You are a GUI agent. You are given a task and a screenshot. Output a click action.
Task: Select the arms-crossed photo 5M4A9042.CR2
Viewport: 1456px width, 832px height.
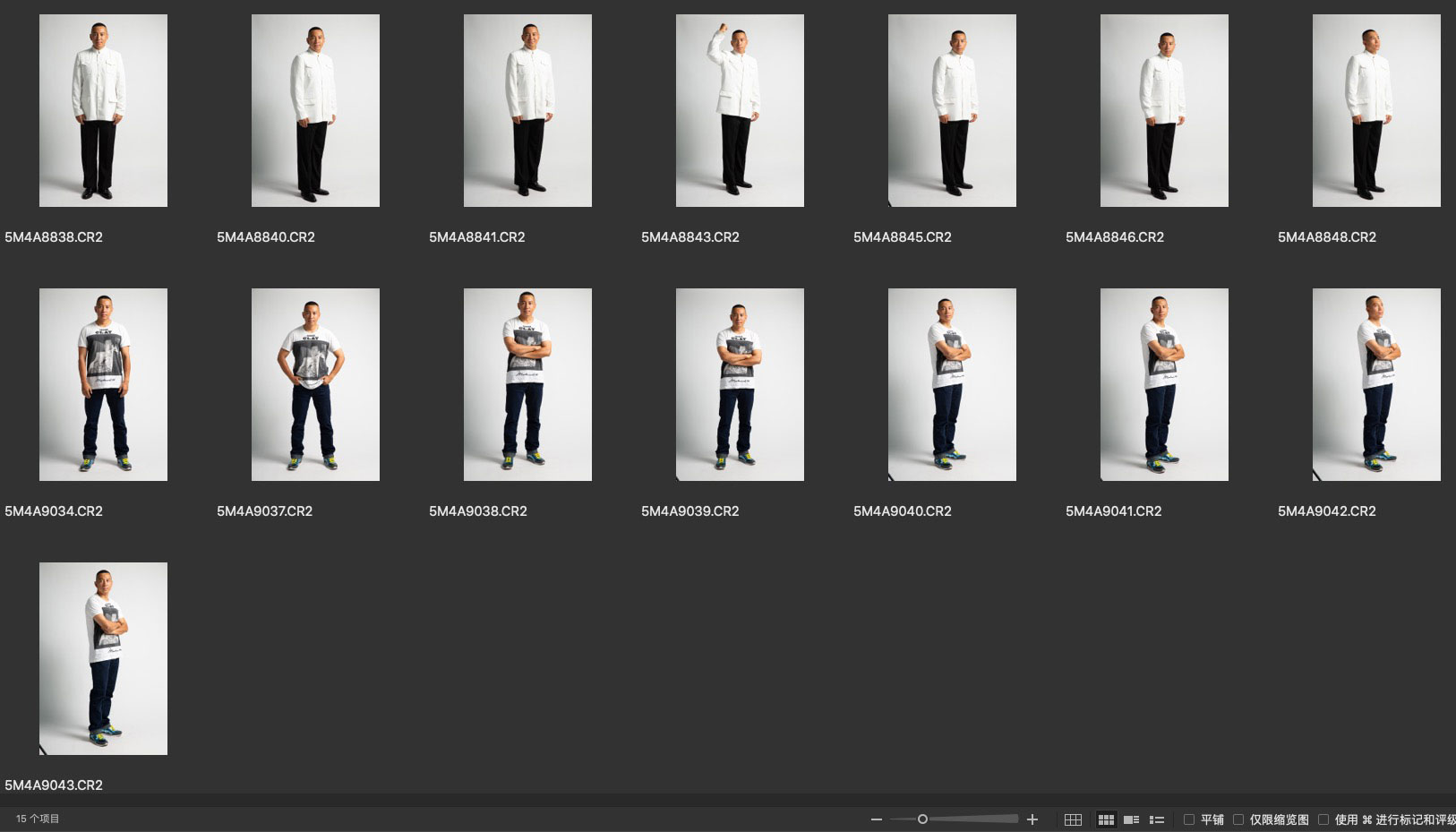pos(1376,384)
